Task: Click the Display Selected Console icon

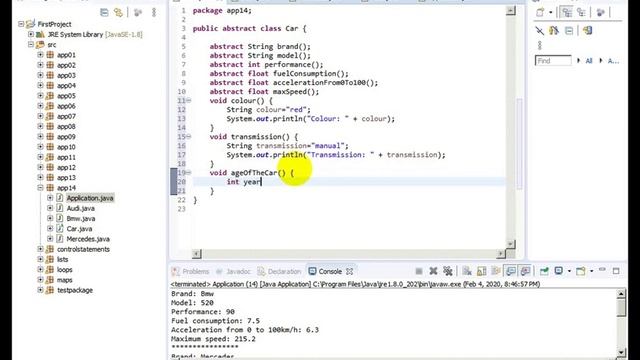Action: tap(559, 271)
